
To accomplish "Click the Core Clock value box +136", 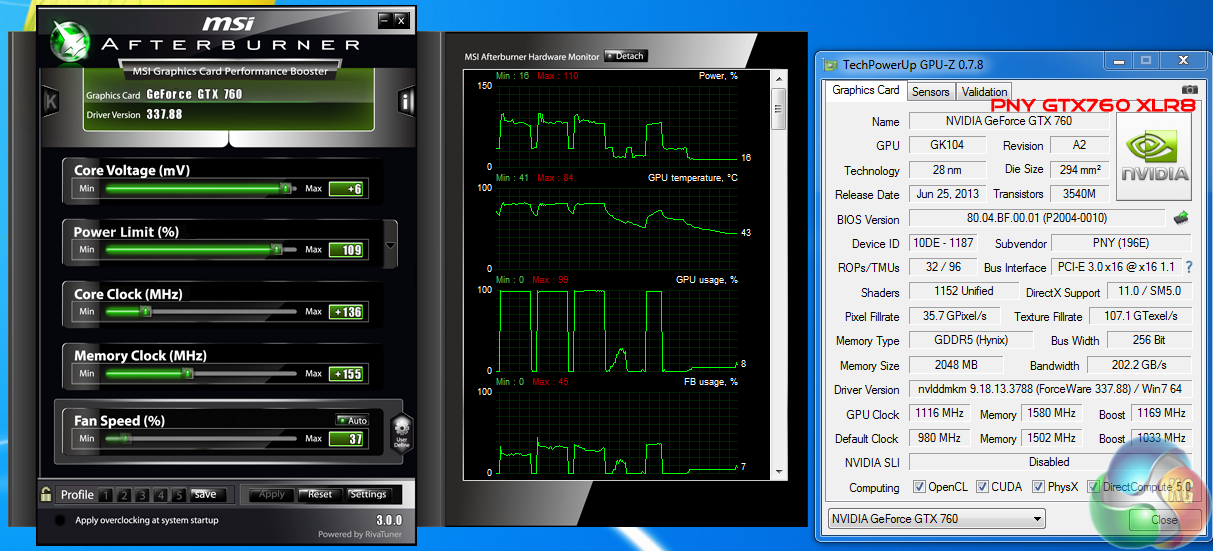I will pos(347,312).
